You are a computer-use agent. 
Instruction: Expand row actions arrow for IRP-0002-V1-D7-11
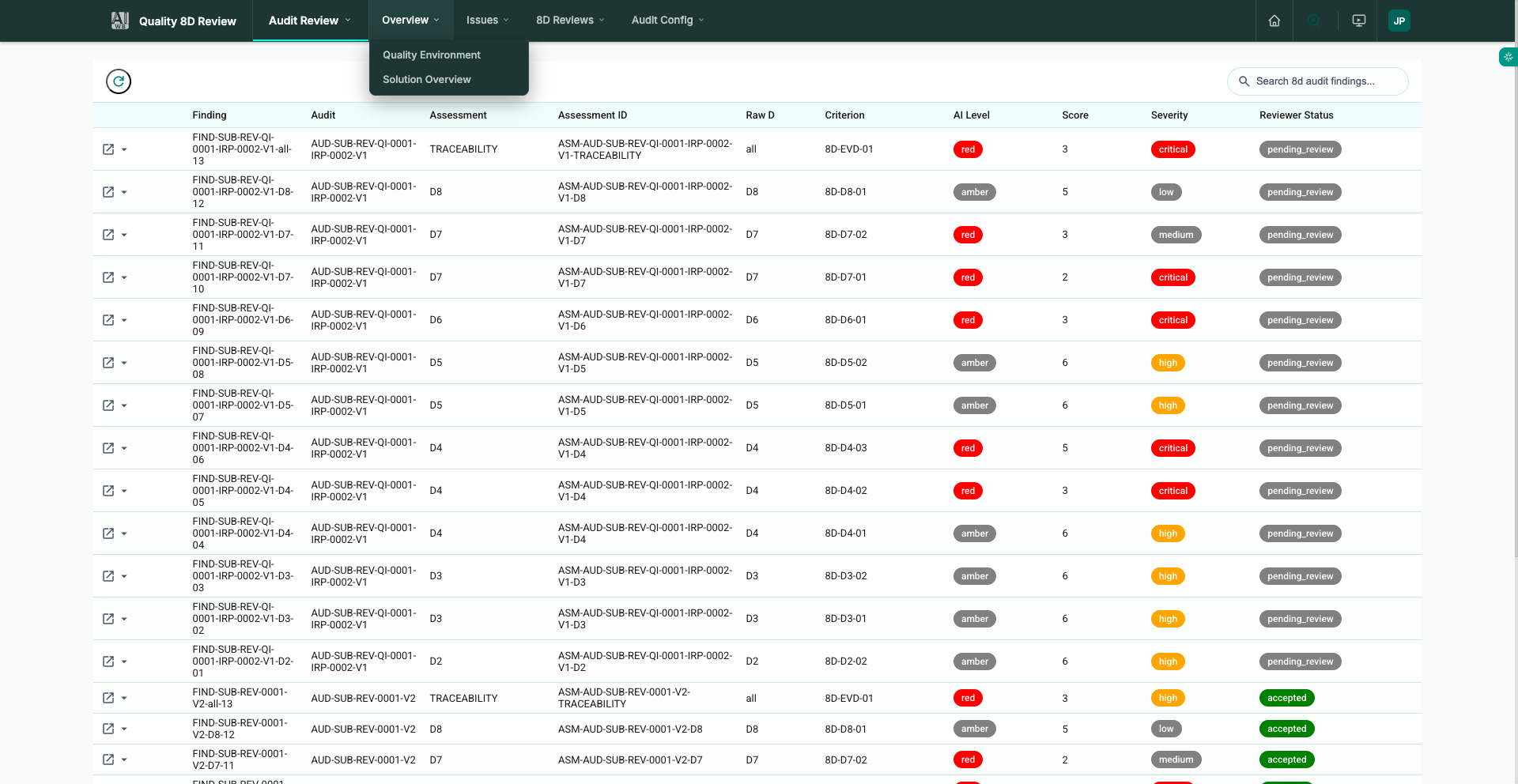click(124, 236)
